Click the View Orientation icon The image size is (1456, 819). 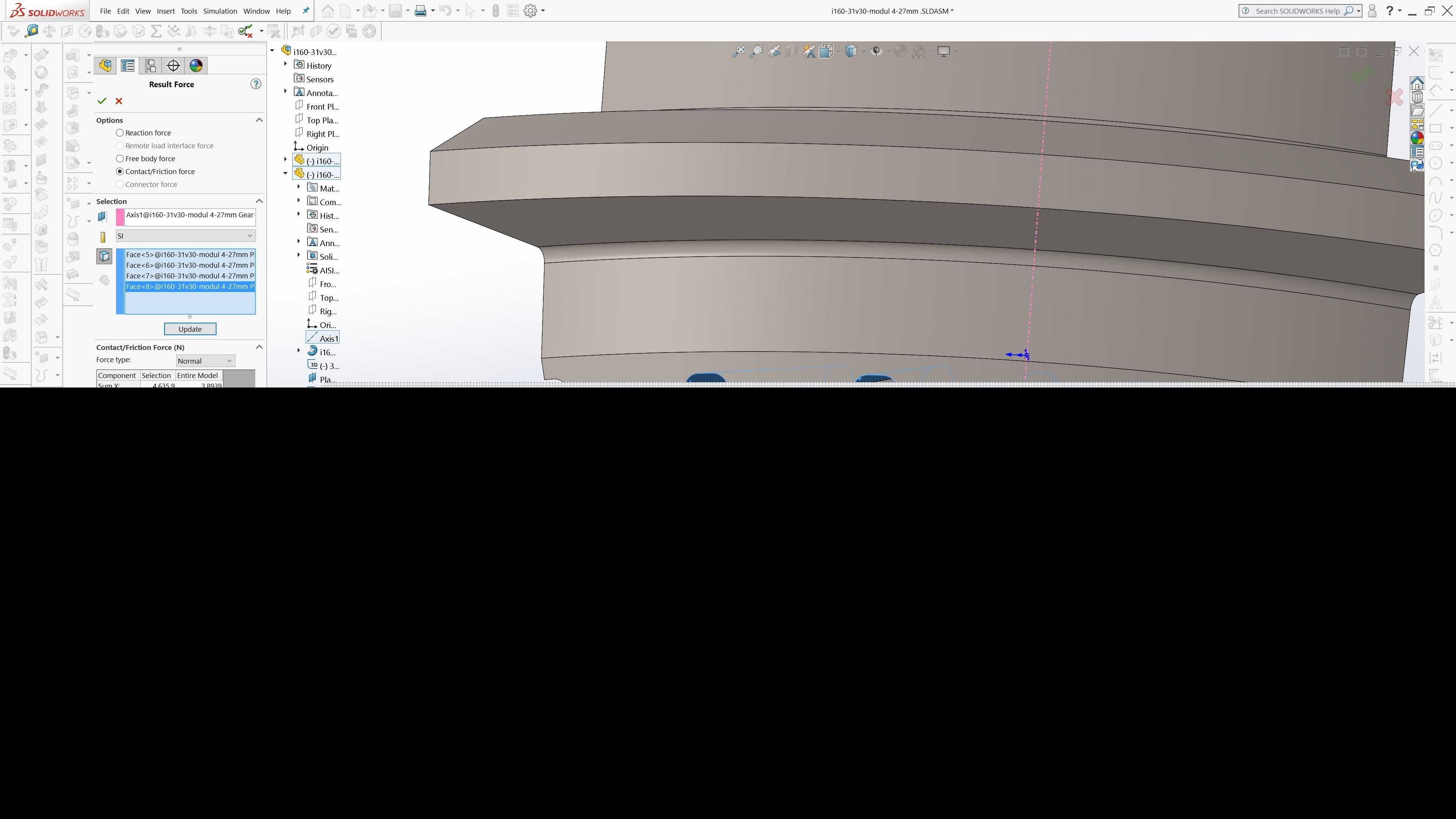click(827, 52)
